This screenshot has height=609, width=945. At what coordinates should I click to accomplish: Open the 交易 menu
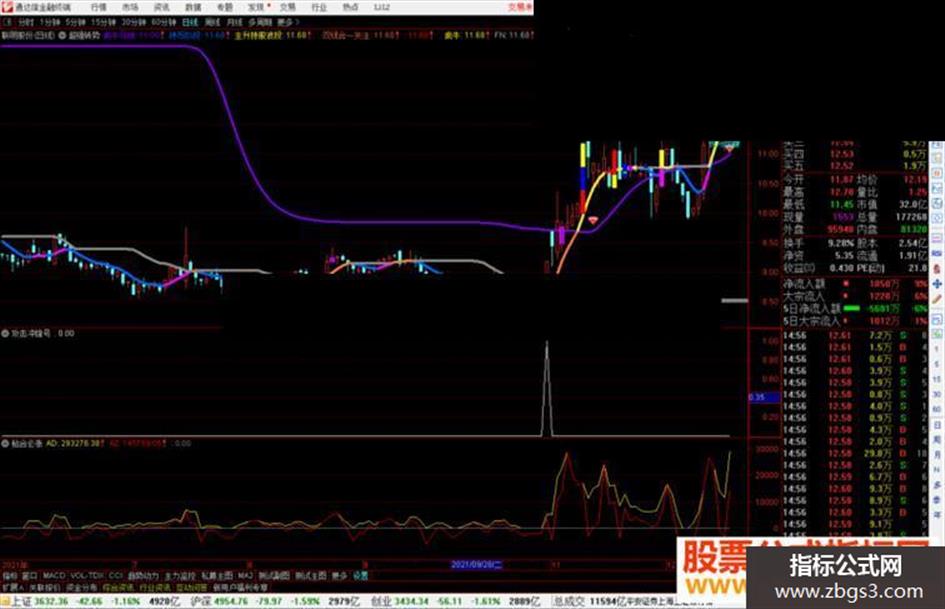(x=287, y=7)
